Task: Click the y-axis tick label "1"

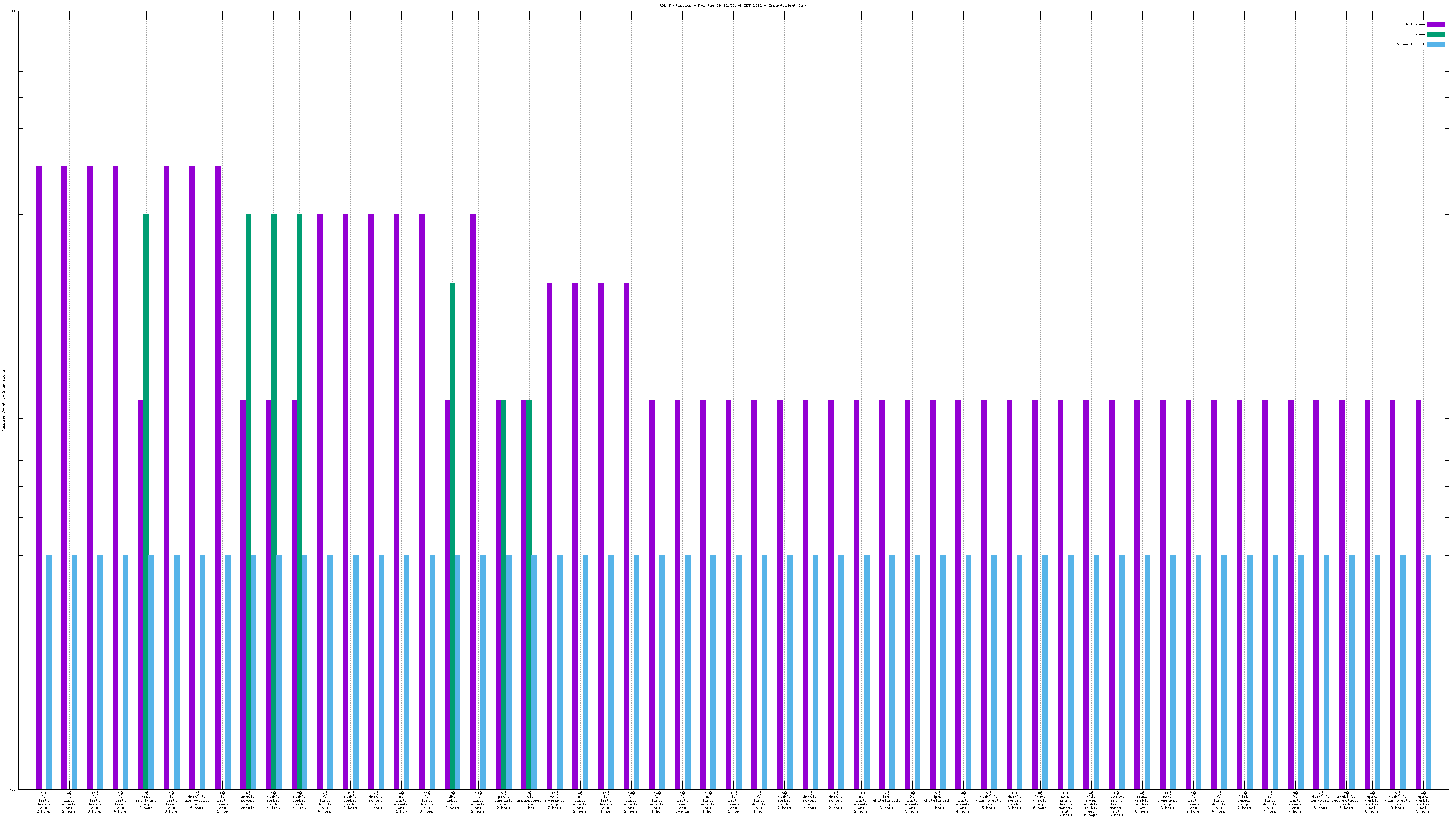Action: click(15, 400)
